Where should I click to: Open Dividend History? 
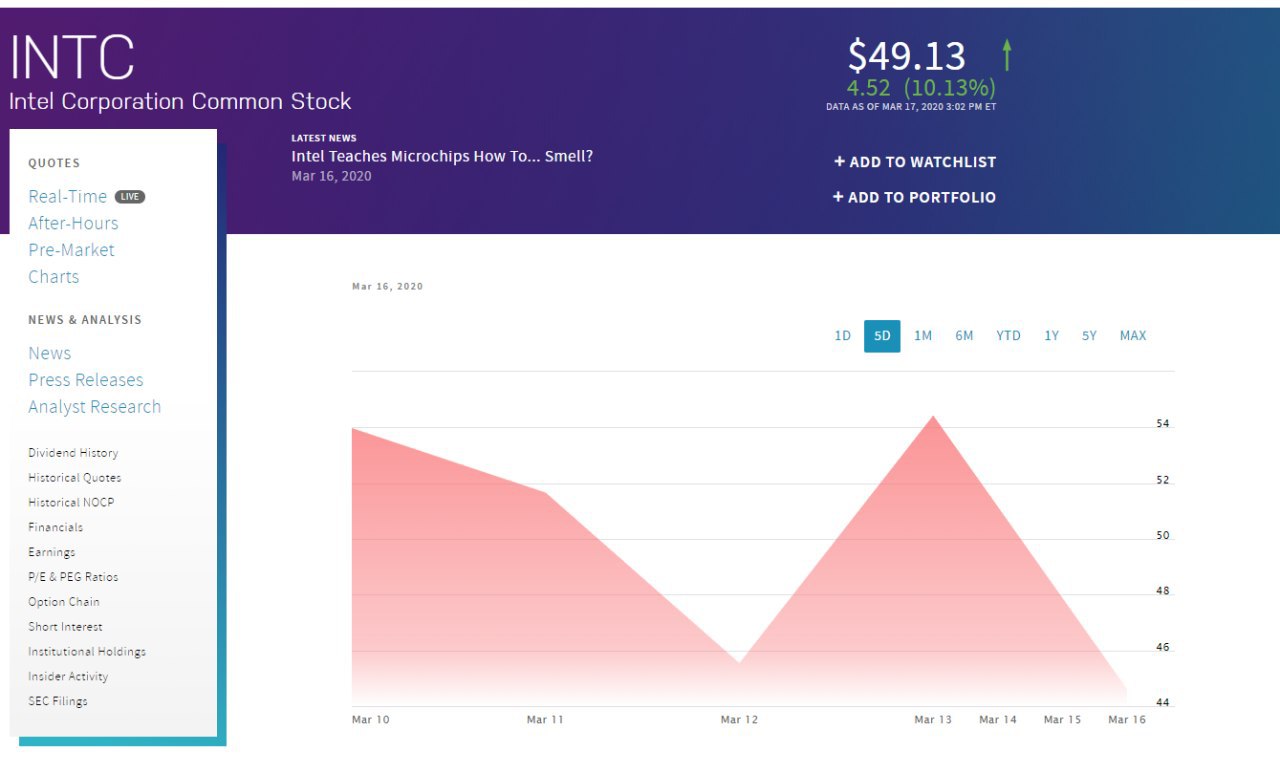point(73,453)
